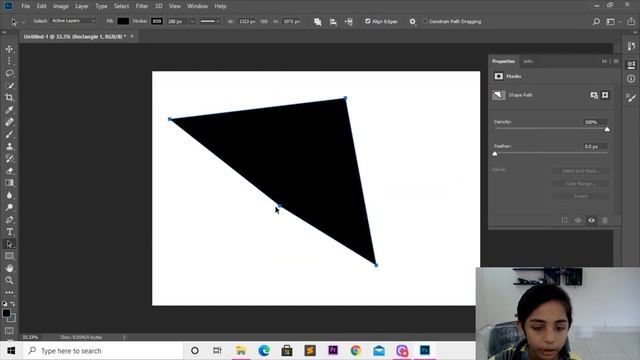
Task: Click the Select and Mask button
Action: pyautogui.click(x=580, y=171)
